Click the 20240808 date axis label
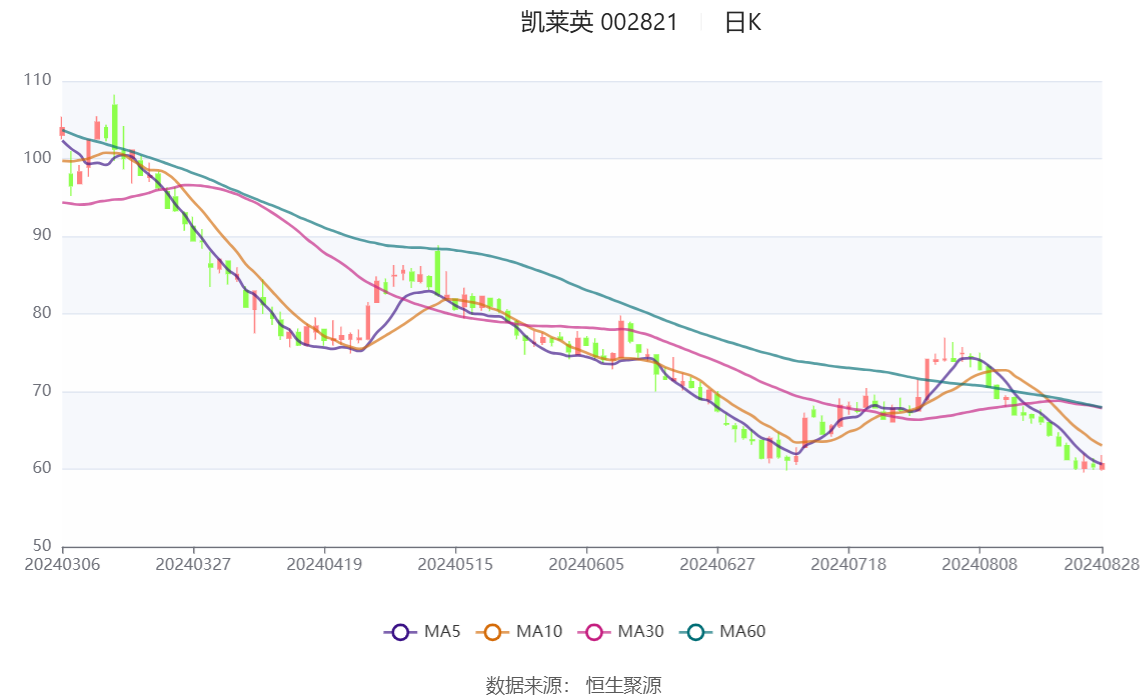This screenshot has width=1147, height=699. pos(979,564)
